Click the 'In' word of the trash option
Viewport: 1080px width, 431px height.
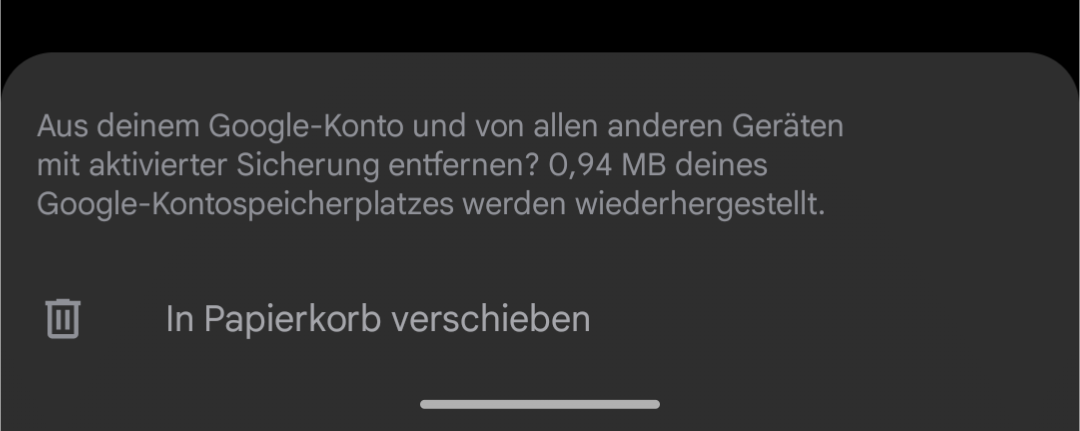[x=180, y=319]
